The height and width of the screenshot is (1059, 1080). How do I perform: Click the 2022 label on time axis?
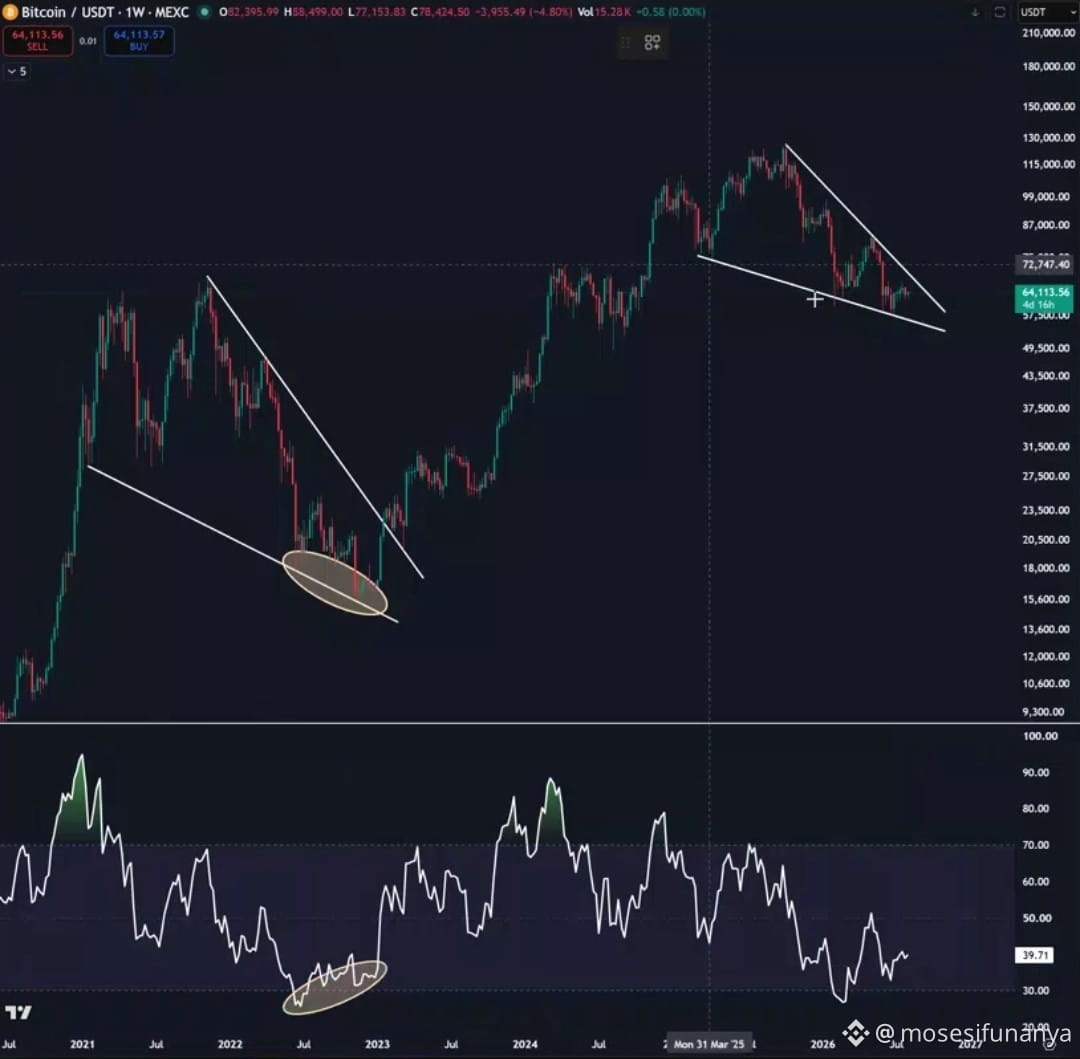pos(230,1044)
